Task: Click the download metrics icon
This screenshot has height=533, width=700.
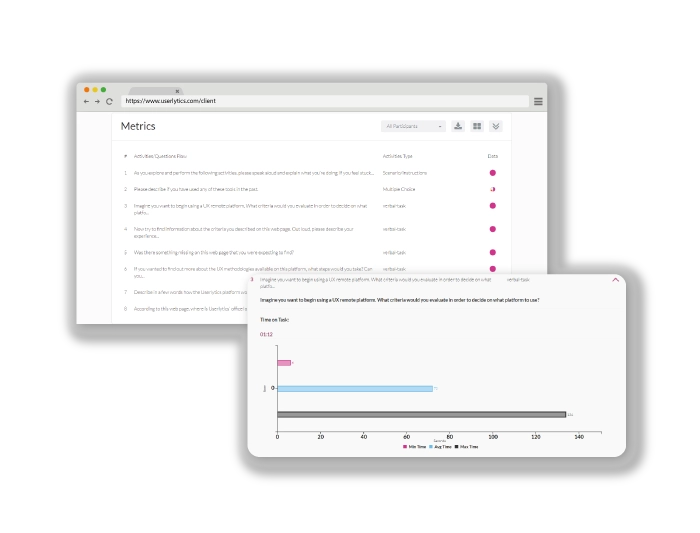Action: pos(458,126)
